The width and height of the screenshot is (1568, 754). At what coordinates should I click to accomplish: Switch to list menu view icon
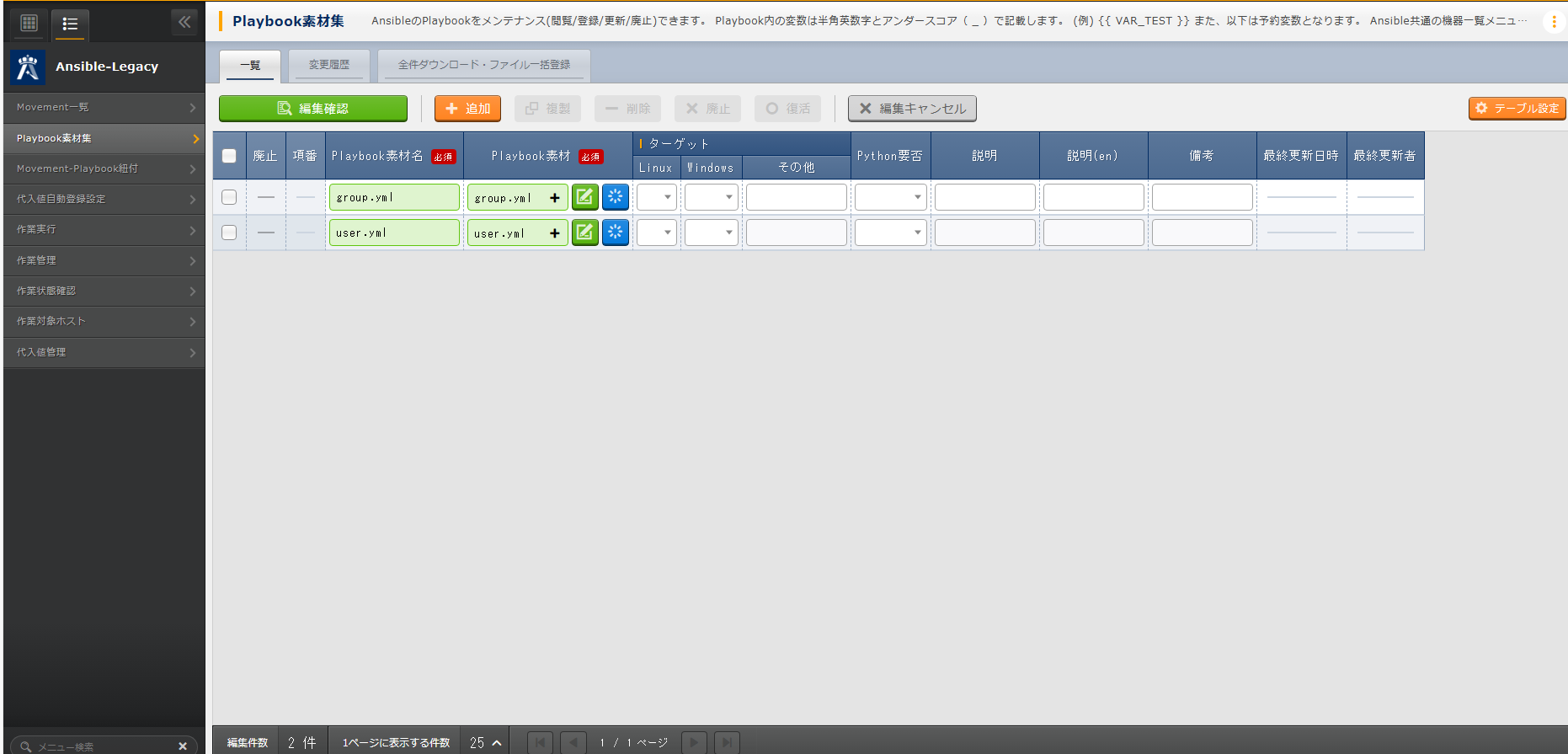click(70, 24)
